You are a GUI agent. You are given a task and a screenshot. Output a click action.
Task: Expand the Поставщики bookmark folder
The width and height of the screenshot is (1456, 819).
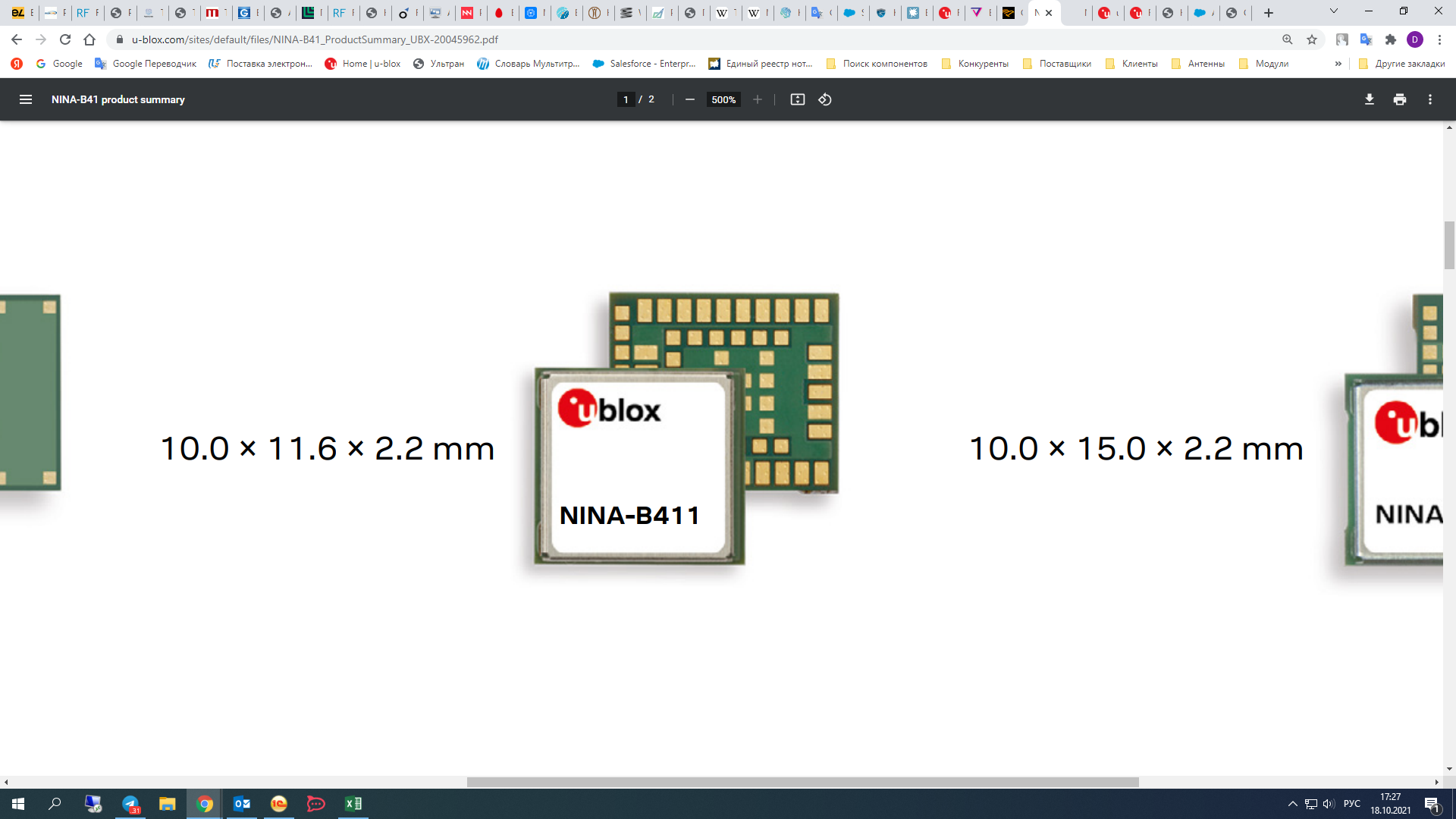[1057, 64]
